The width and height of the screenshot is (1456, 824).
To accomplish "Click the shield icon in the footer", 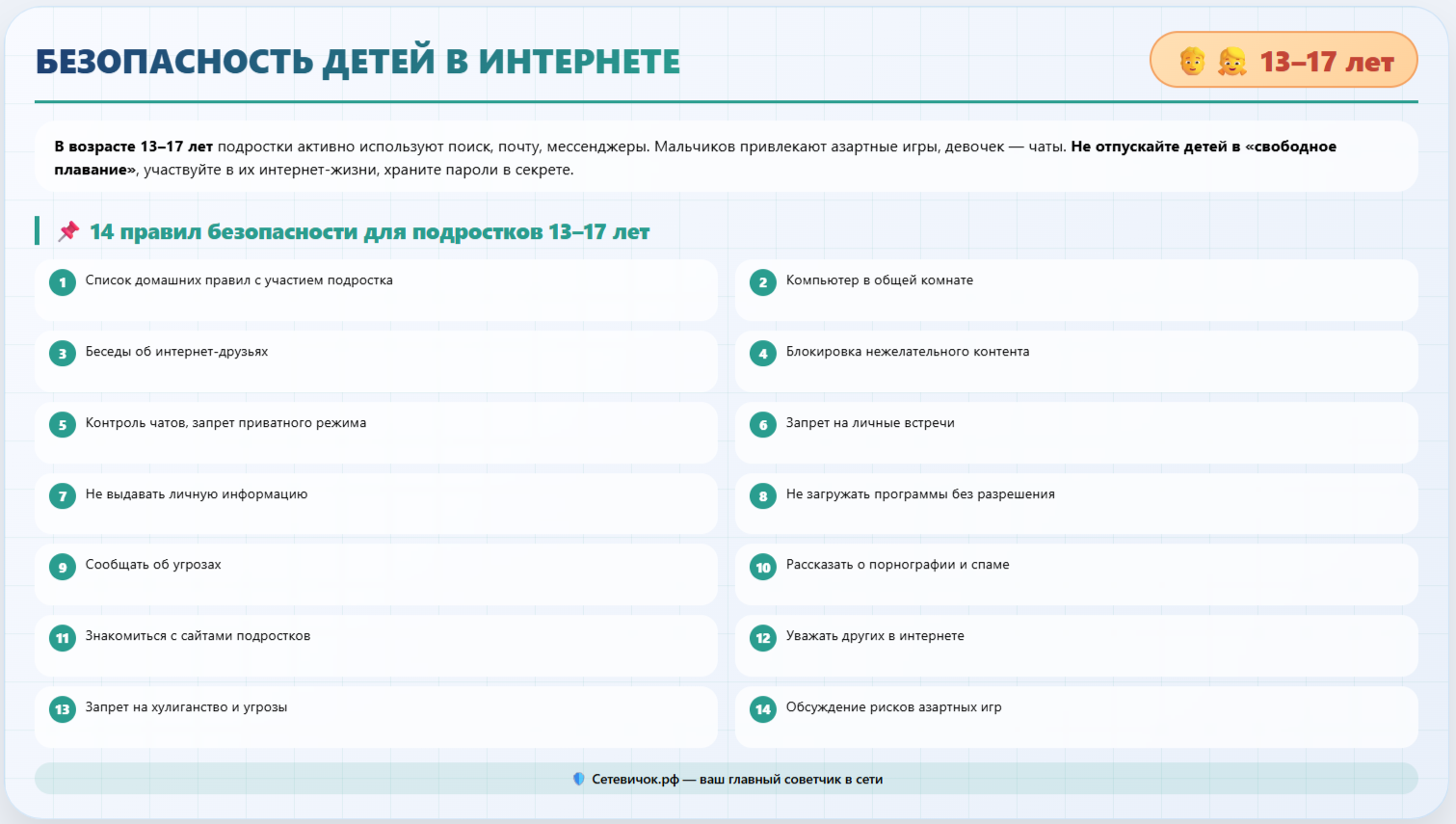I will click(x=578, y=779).
